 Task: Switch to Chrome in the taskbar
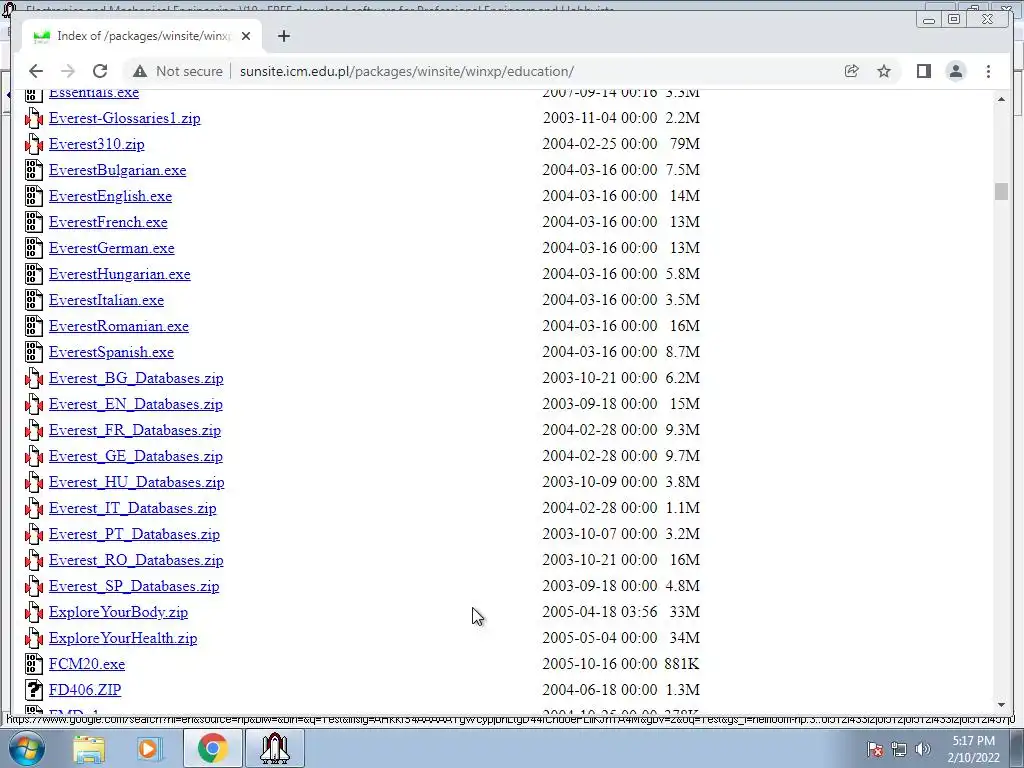click(x=212, y=748)
